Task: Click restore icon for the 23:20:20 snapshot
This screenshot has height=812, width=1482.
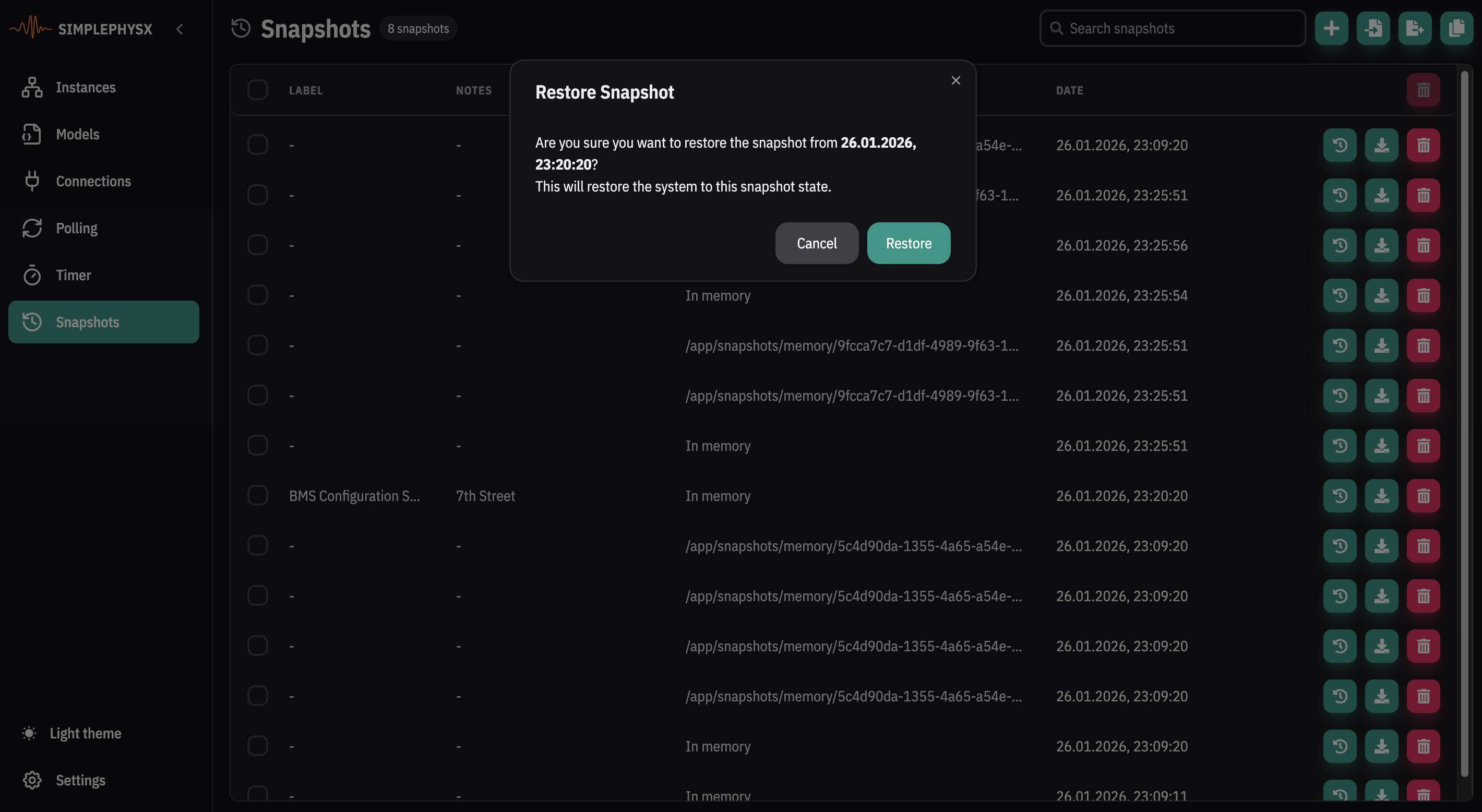Action: click(x=1340, y=495)
